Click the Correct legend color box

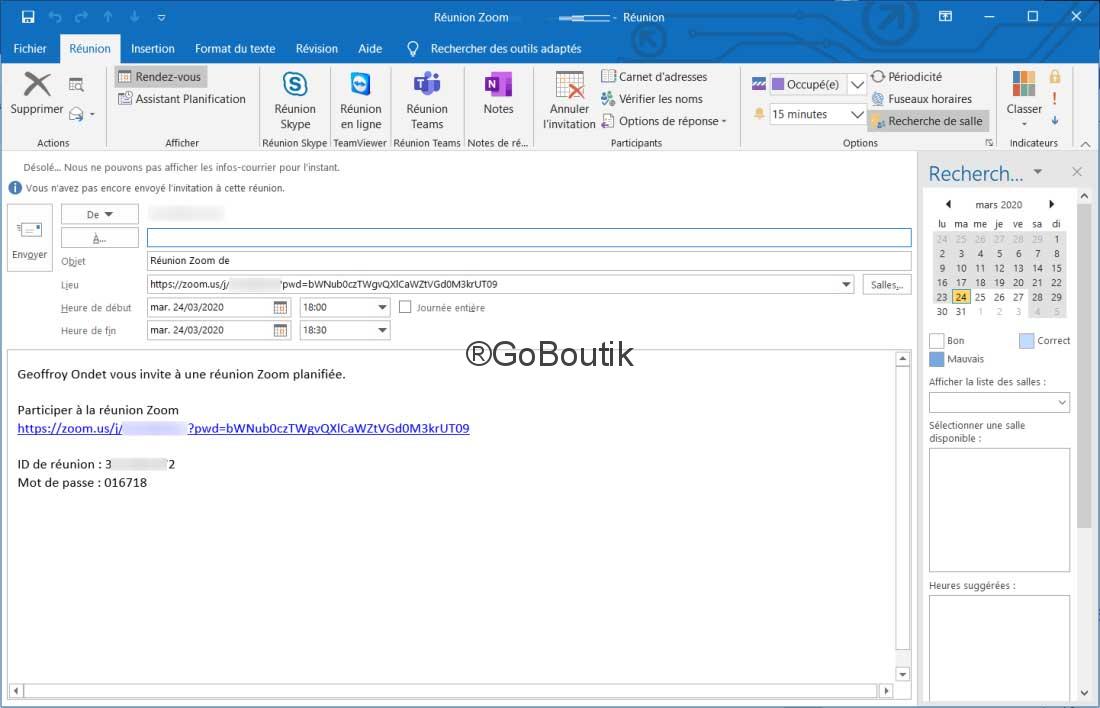tap(1026, 341)
